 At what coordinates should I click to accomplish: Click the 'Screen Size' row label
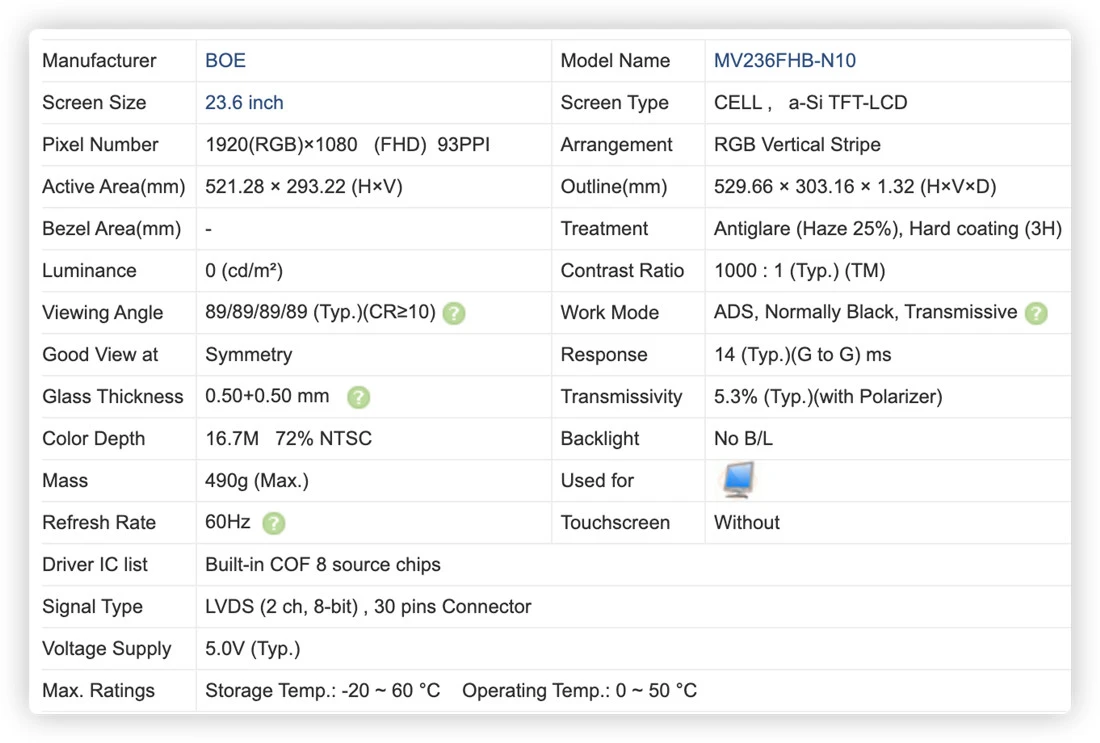(x=94, y=102)
